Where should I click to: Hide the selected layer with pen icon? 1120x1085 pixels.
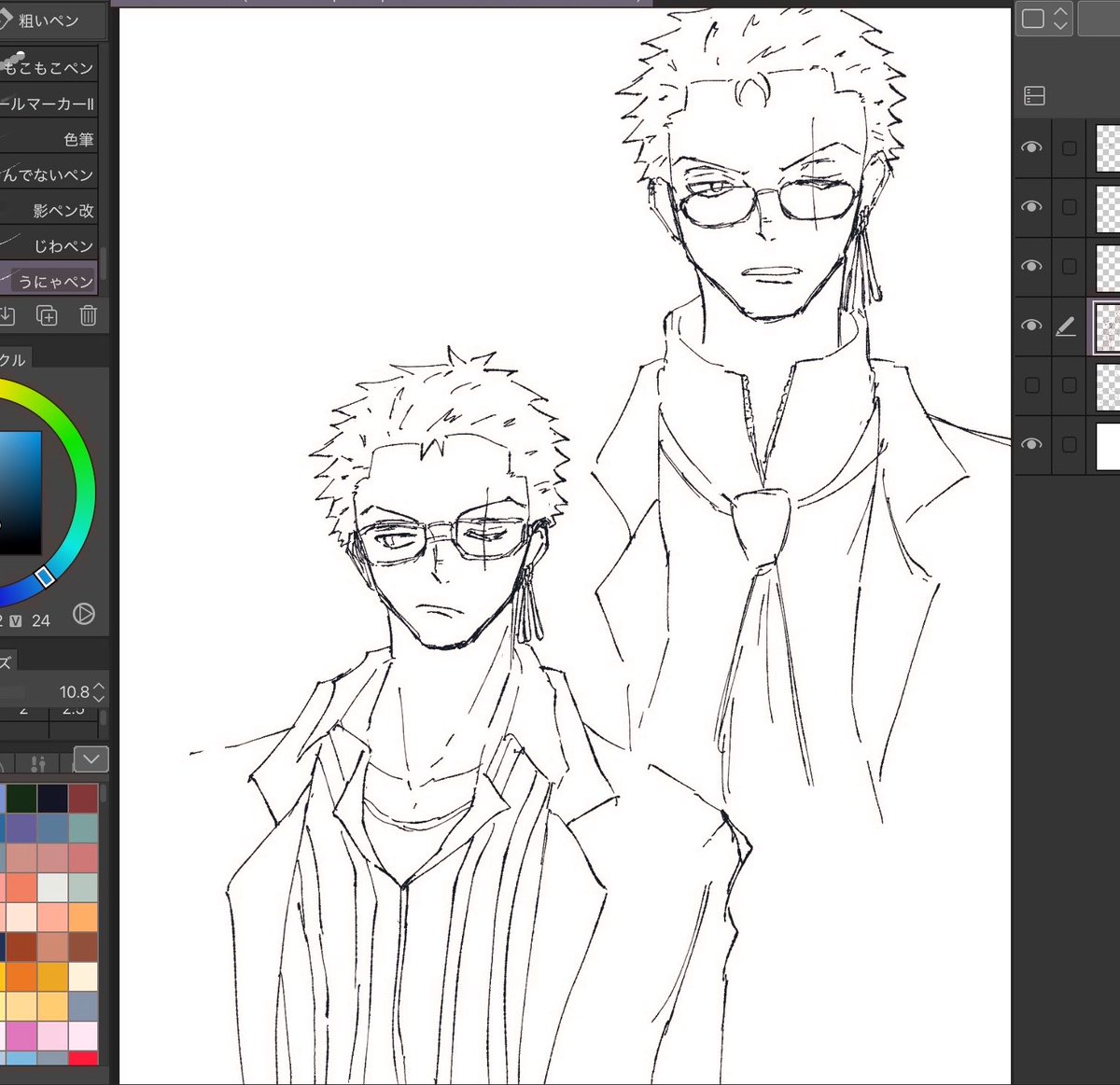[1031, 325]
